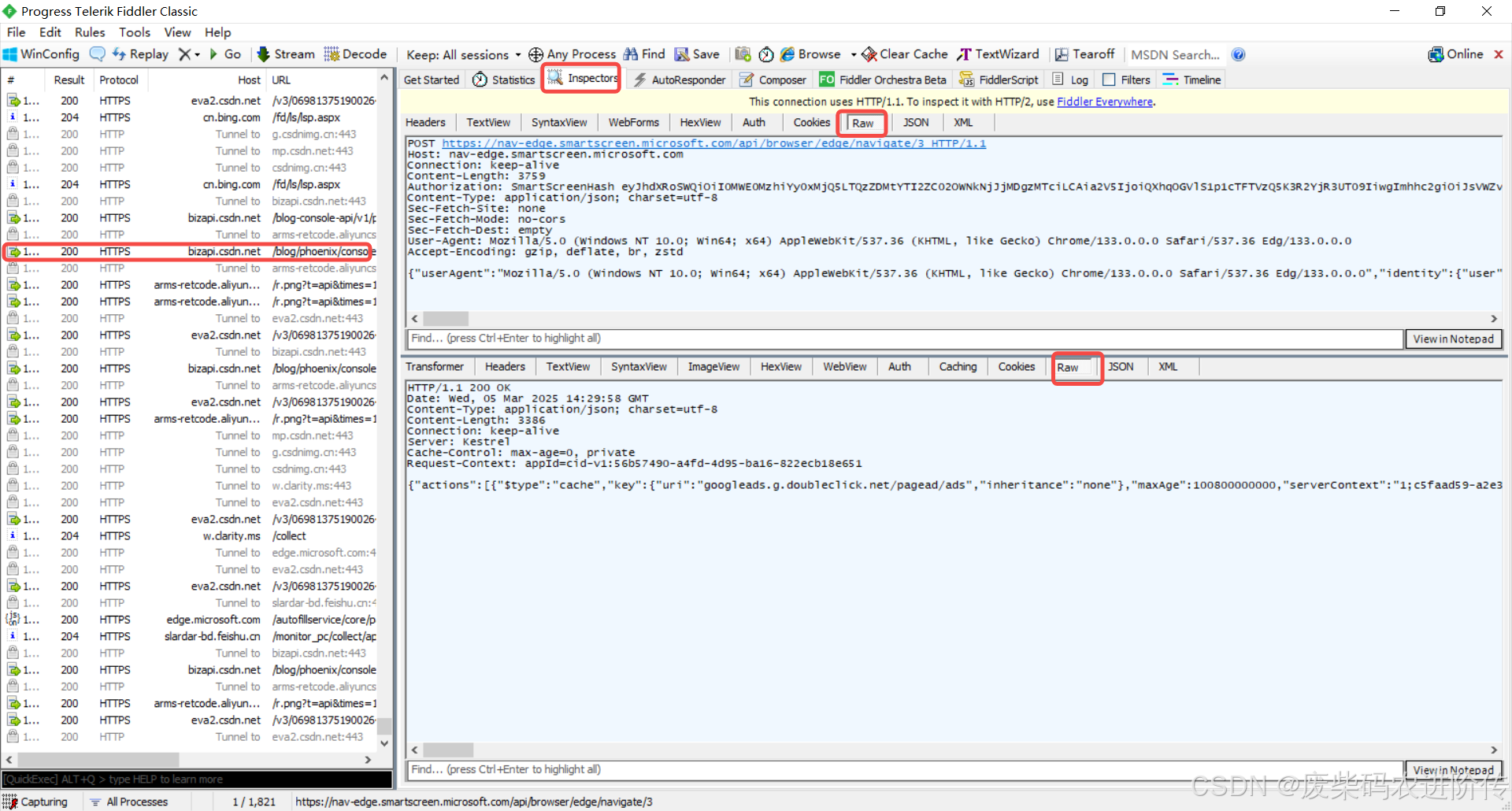Click the Online status indicator
Viewport: 1512px width, 811px height.
tap(1455, 54)
